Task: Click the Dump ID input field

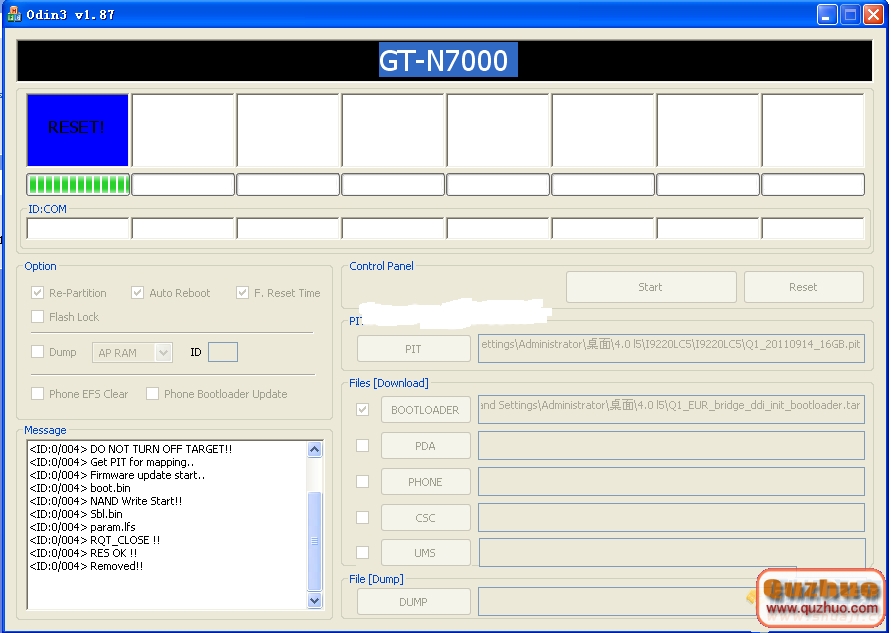Action: click(223, 352)
